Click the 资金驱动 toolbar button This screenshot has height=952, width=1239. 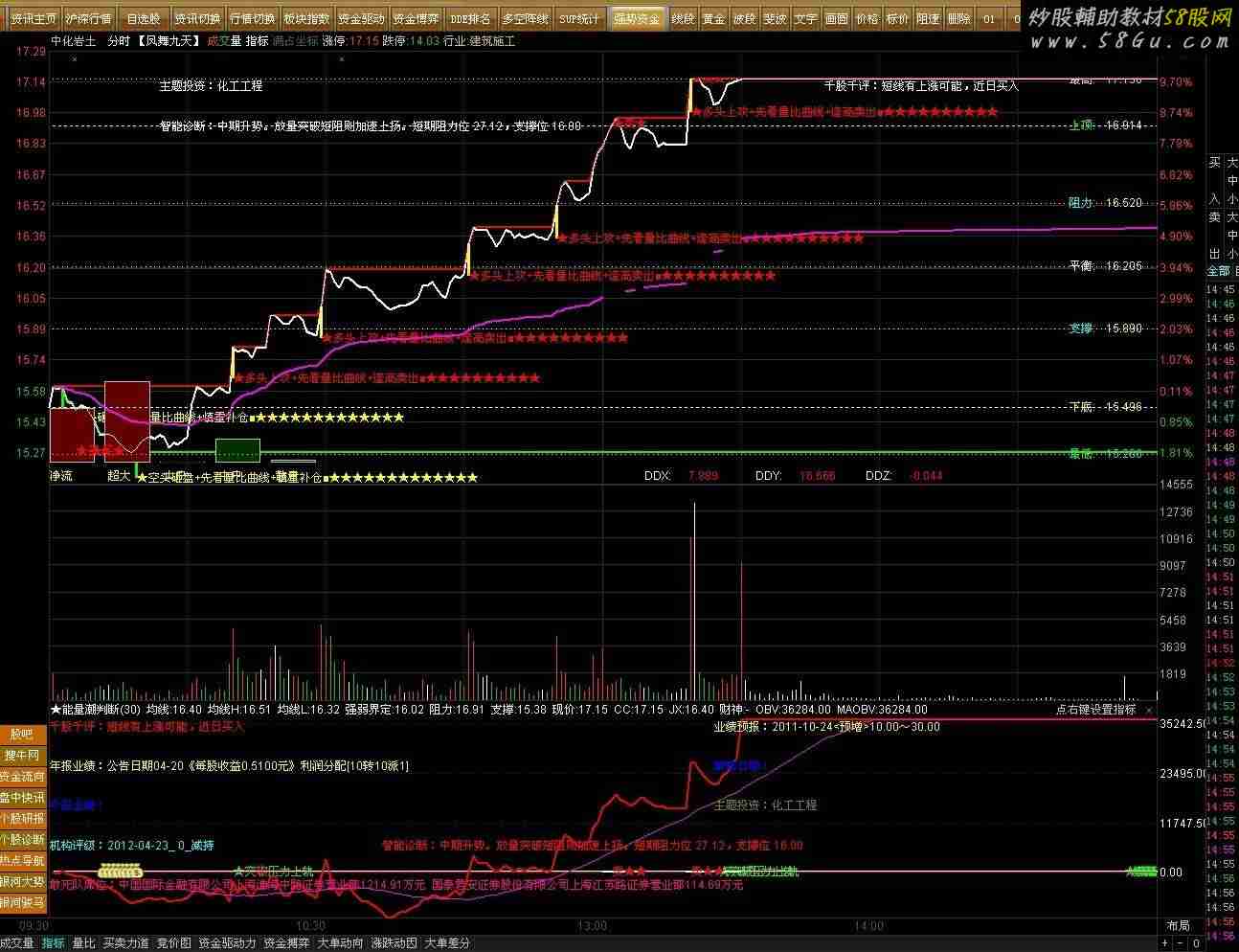click(362, 18)
